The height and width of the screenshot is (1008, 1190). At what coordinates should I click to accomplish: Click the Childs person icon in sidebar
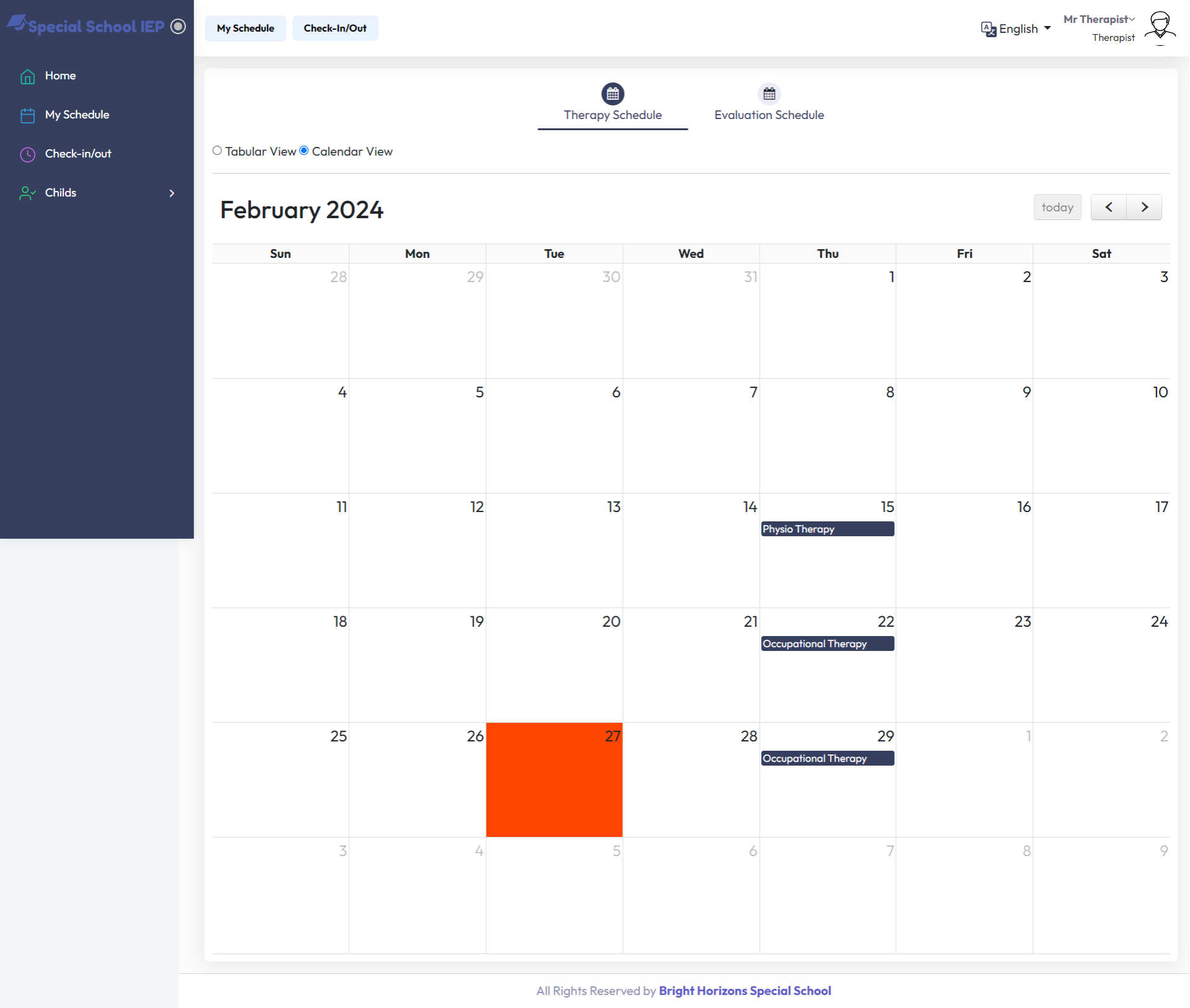pyautogui.click(x=27, y=193)
